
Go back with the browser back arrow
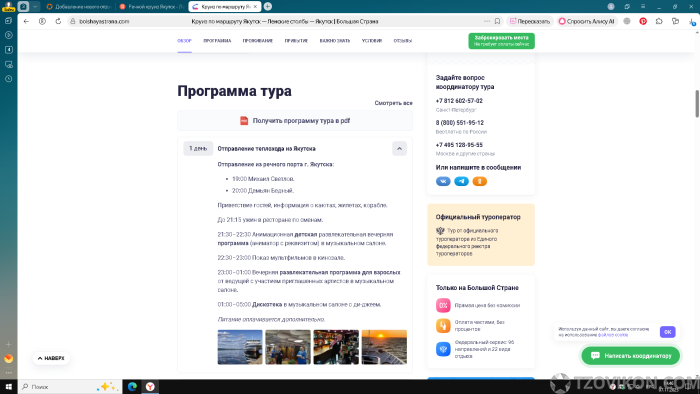pyautogui.click(x=26, y=21)
